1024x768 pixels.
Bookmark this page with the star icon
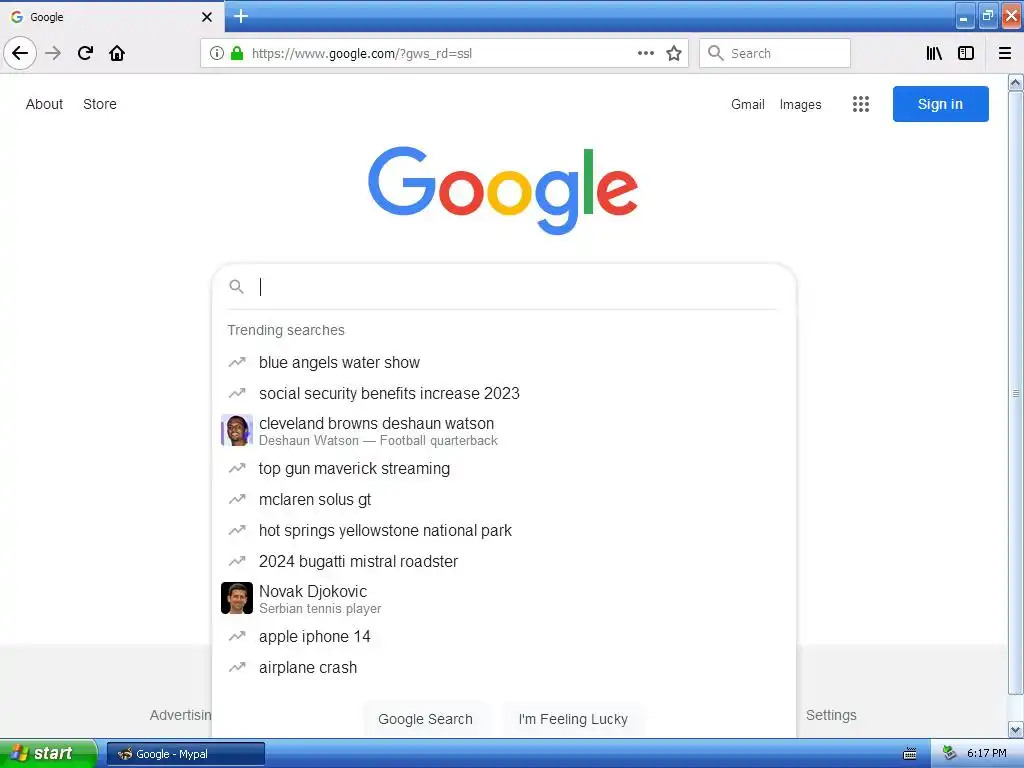point(674,53)
